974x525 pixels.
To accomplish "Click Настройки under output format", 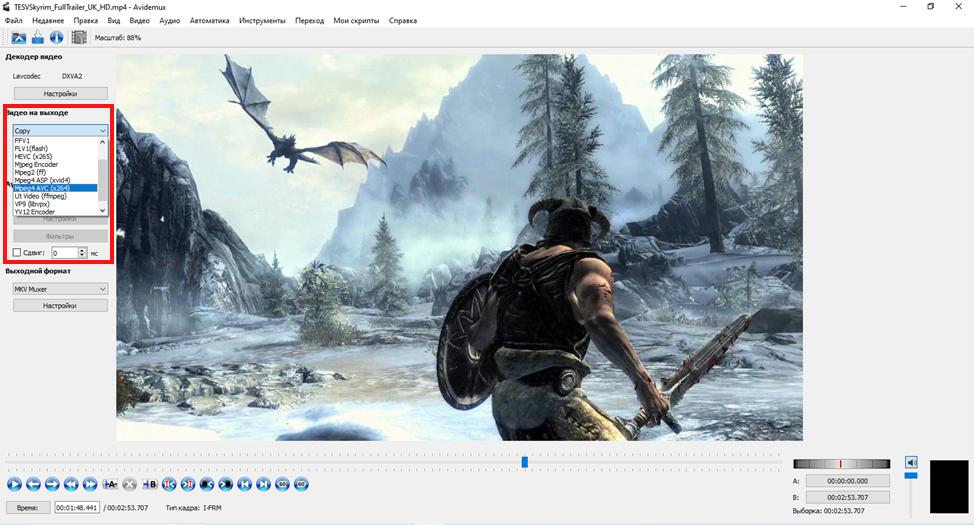I will tap(60, 306).
